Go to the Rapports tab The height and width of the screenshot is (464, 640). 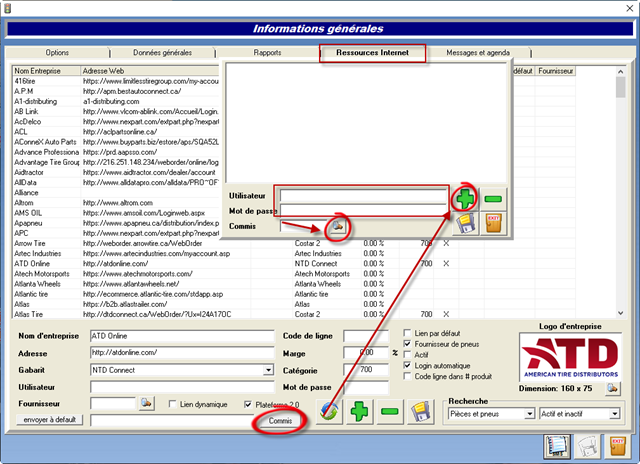tap(267, 52)
